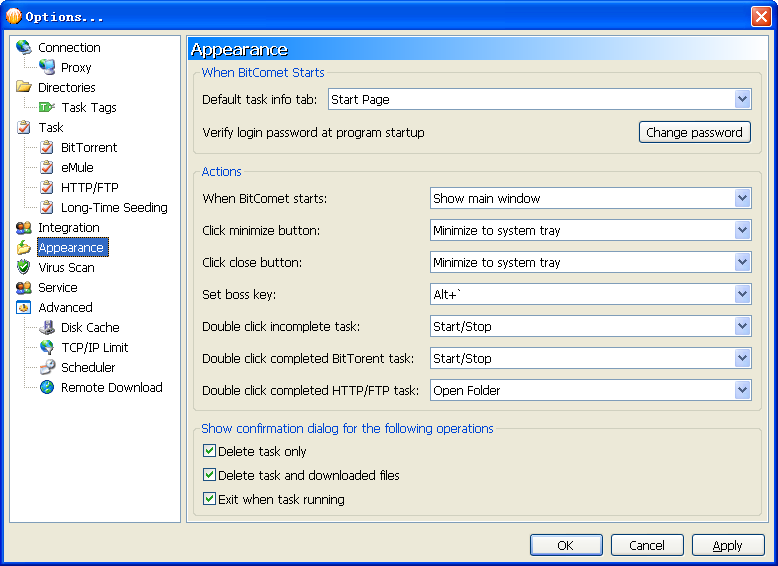Click the Directories folder icon
Viewport: 778px width, 566px height.
tap(23, 87)
